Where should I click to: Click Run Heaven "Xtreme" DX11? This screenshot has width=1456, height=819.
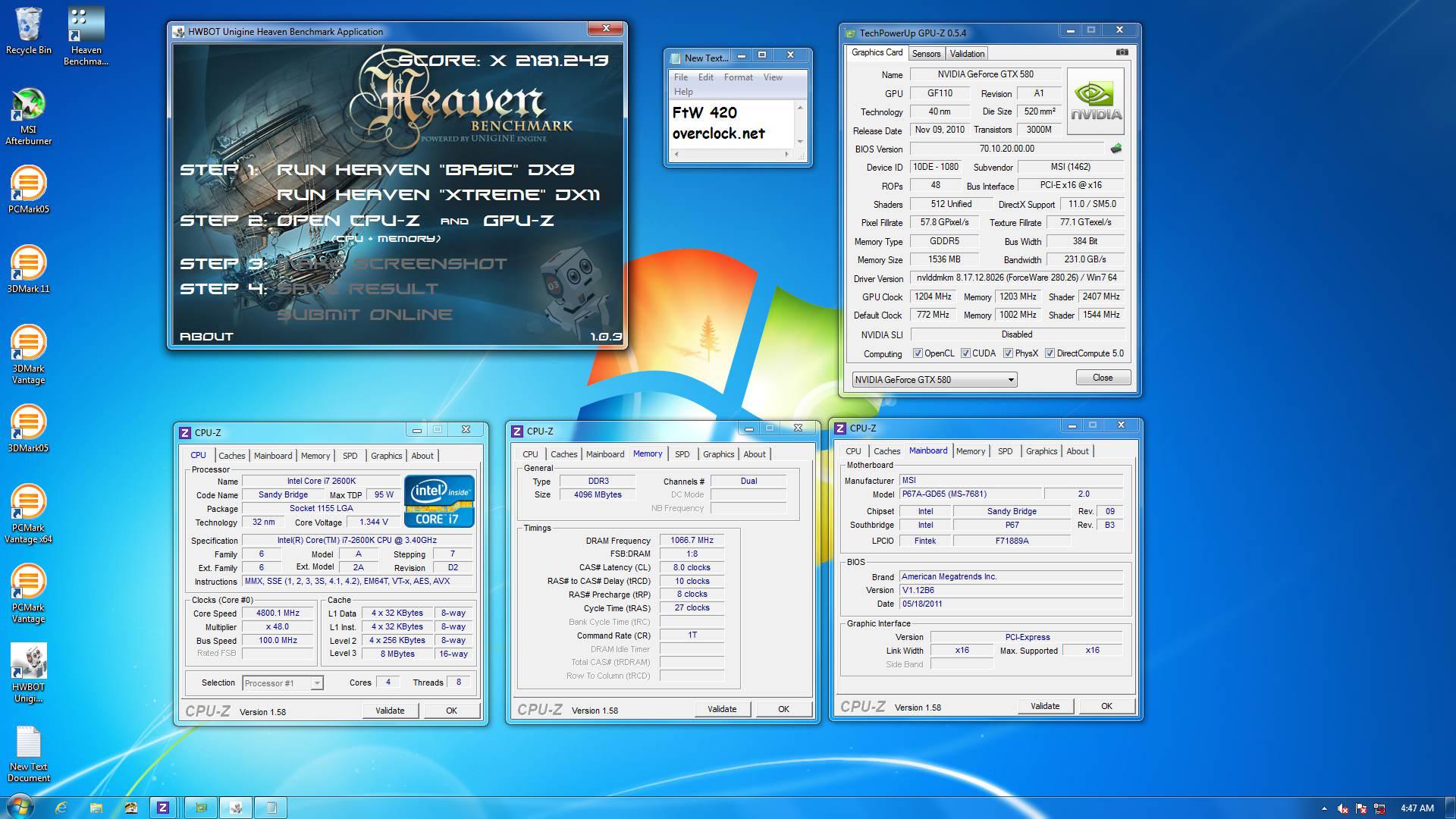point(438,195)
